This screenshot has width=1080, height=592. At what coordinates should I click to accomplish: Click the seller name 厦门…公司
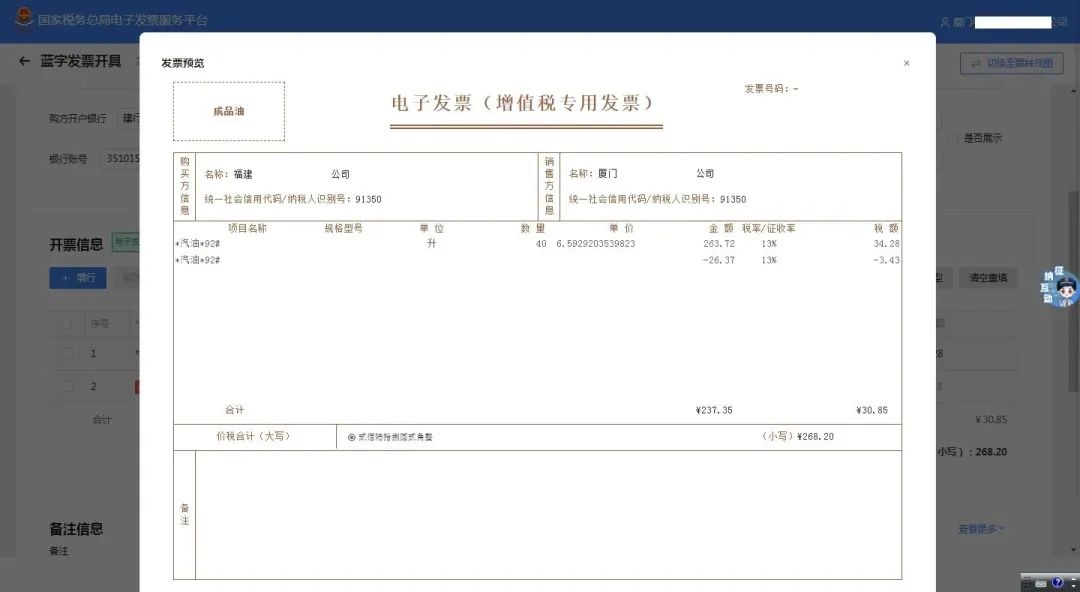click(656, 174)
